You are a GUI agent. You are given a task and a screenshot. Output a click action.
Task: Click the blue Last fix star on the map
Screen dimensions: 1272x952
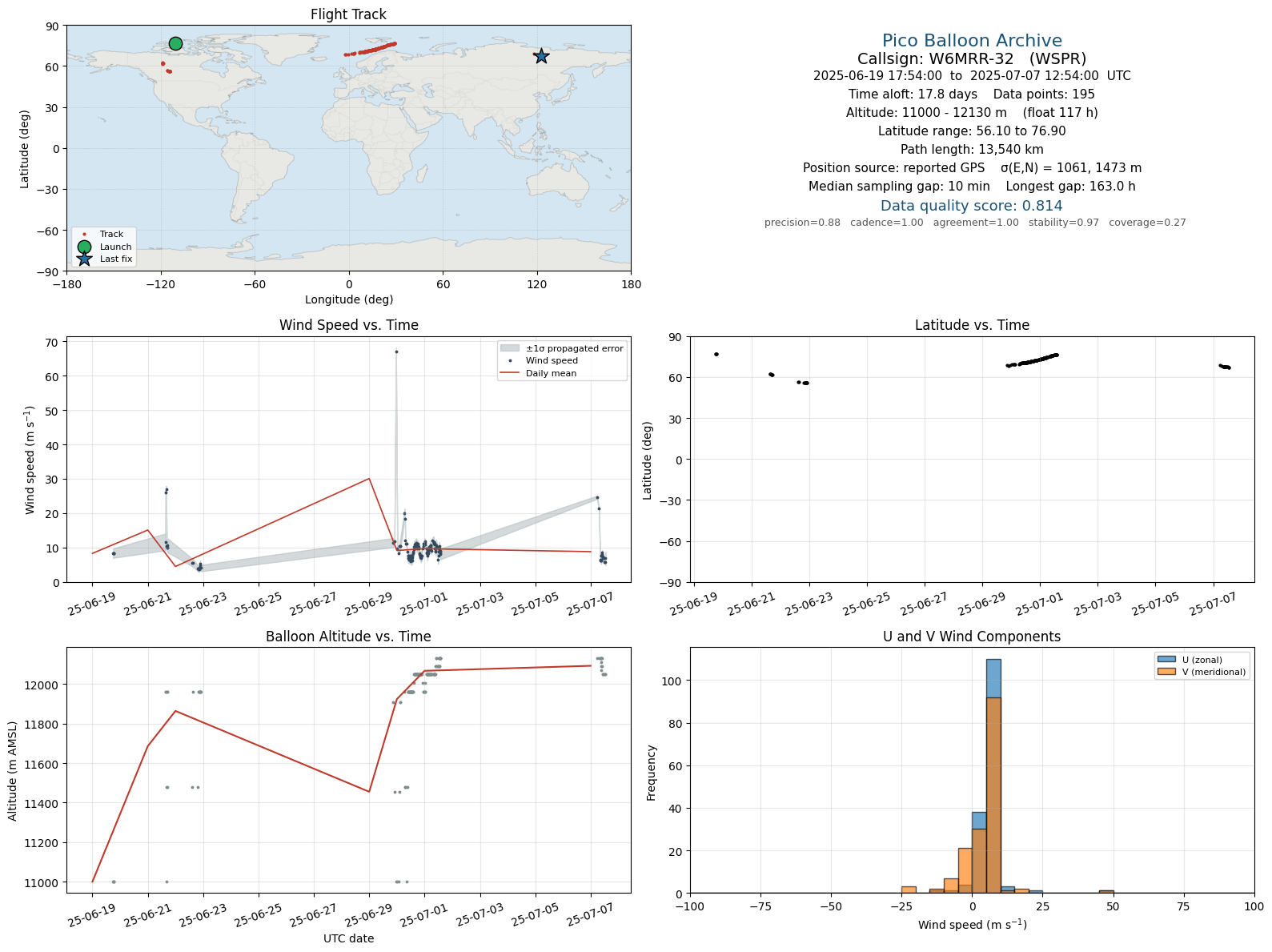541,56
